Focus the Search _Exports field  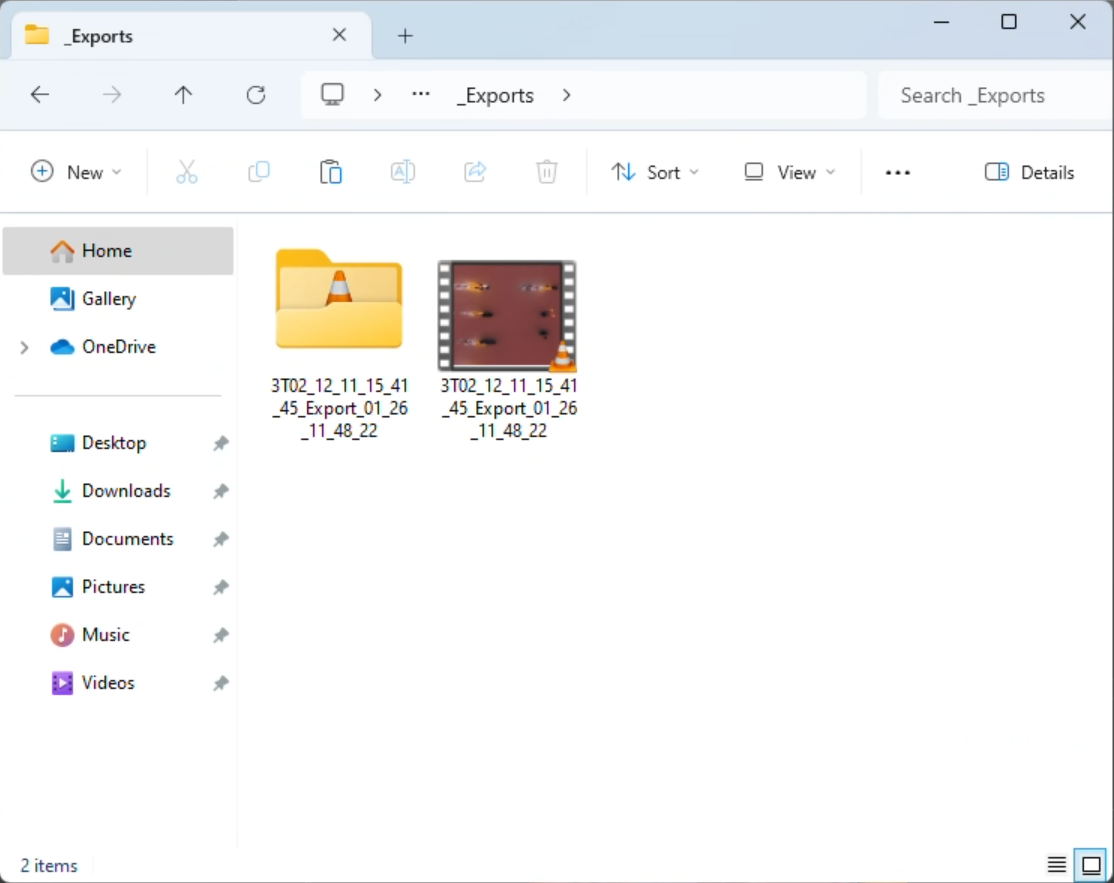pyautogui.click(x=995, y=95)
